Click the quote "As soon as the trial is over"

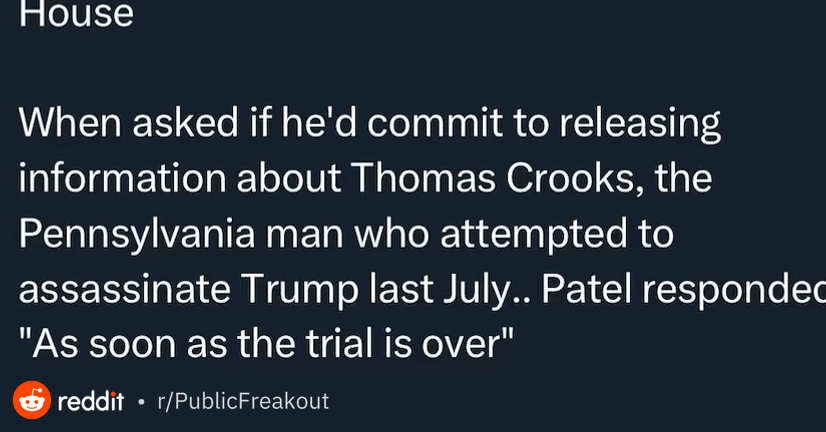(x=266, y=344)
